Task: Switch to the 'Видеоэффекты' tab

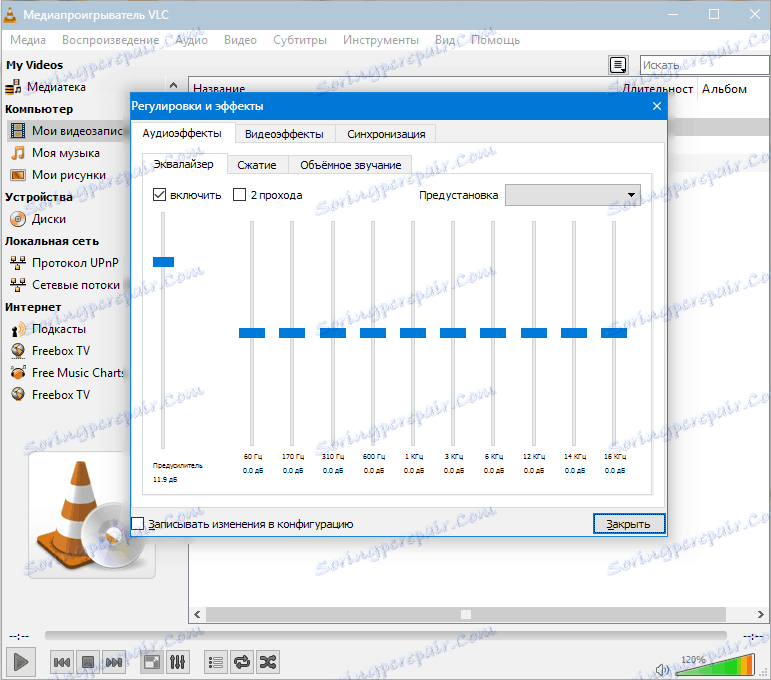Action: [284, 133]
